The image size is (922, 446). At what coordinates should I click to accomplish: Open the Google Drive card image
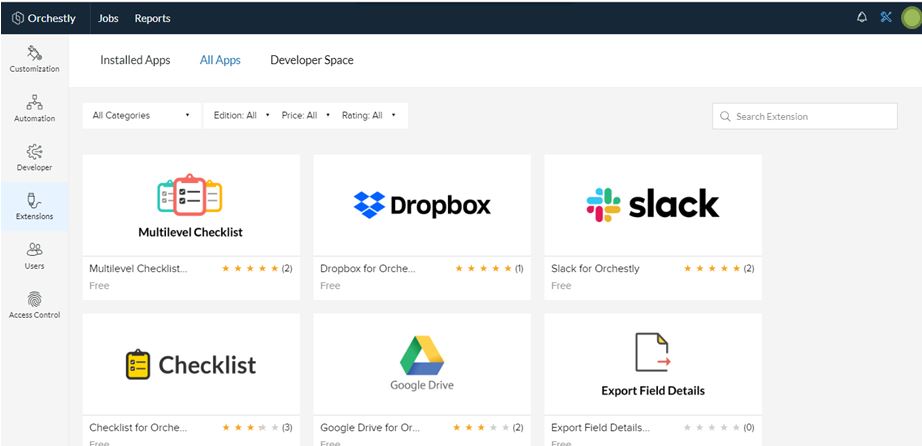[422, 364]
